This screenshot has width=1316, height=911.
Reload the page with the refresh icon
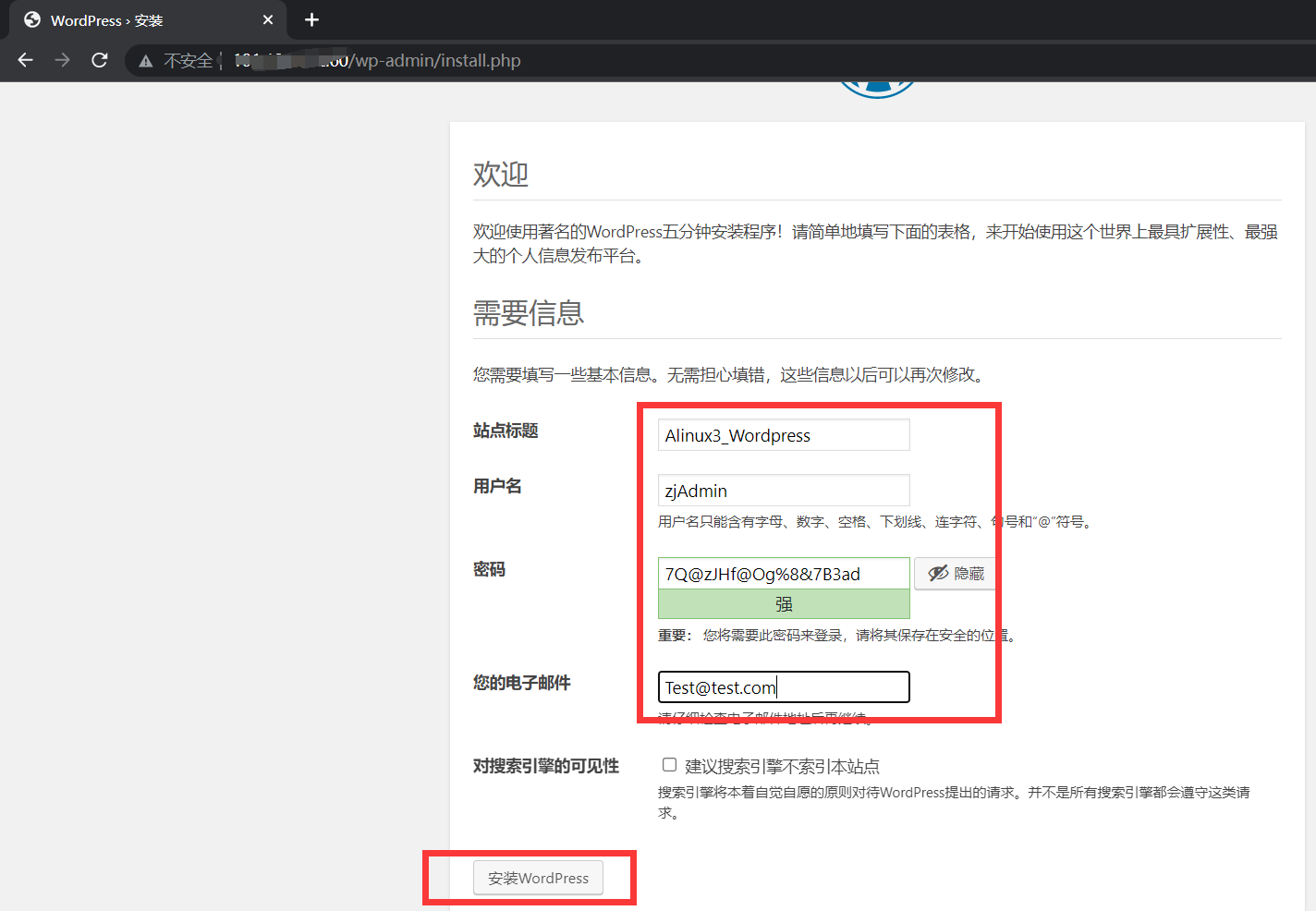coord(100,60)
